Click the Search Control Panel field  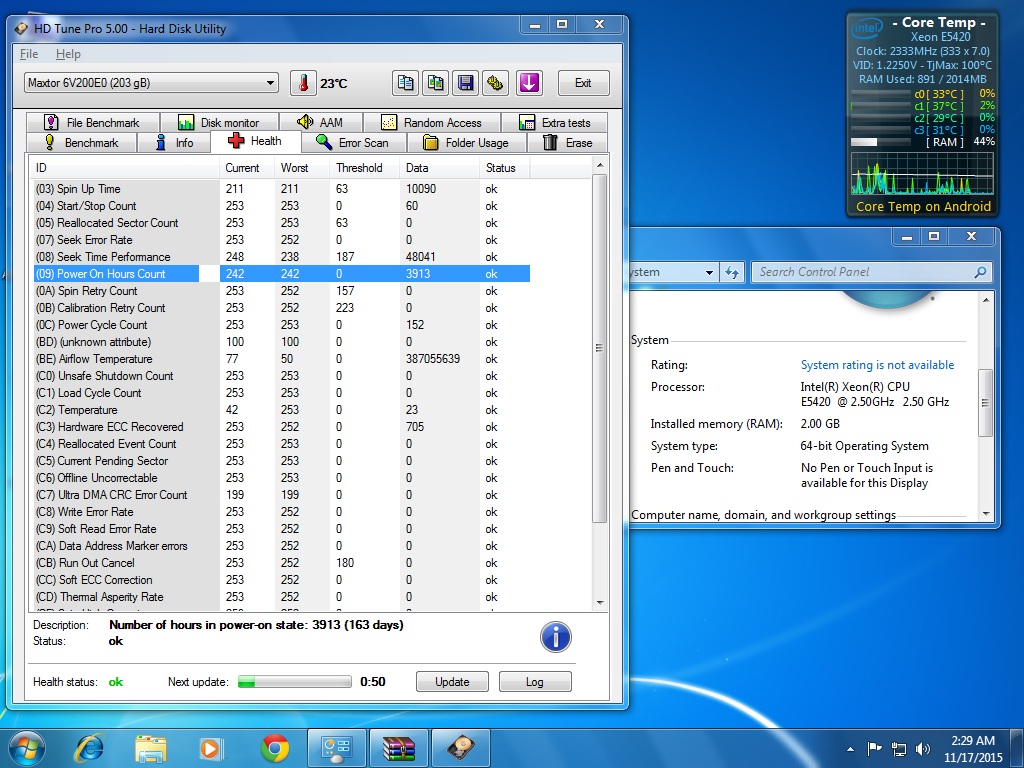(860, 272)
